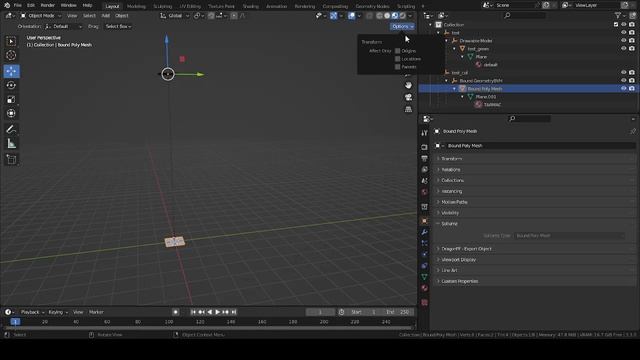Pick the Annotate pencil tool
640x360 pixels.
point(11,129)
